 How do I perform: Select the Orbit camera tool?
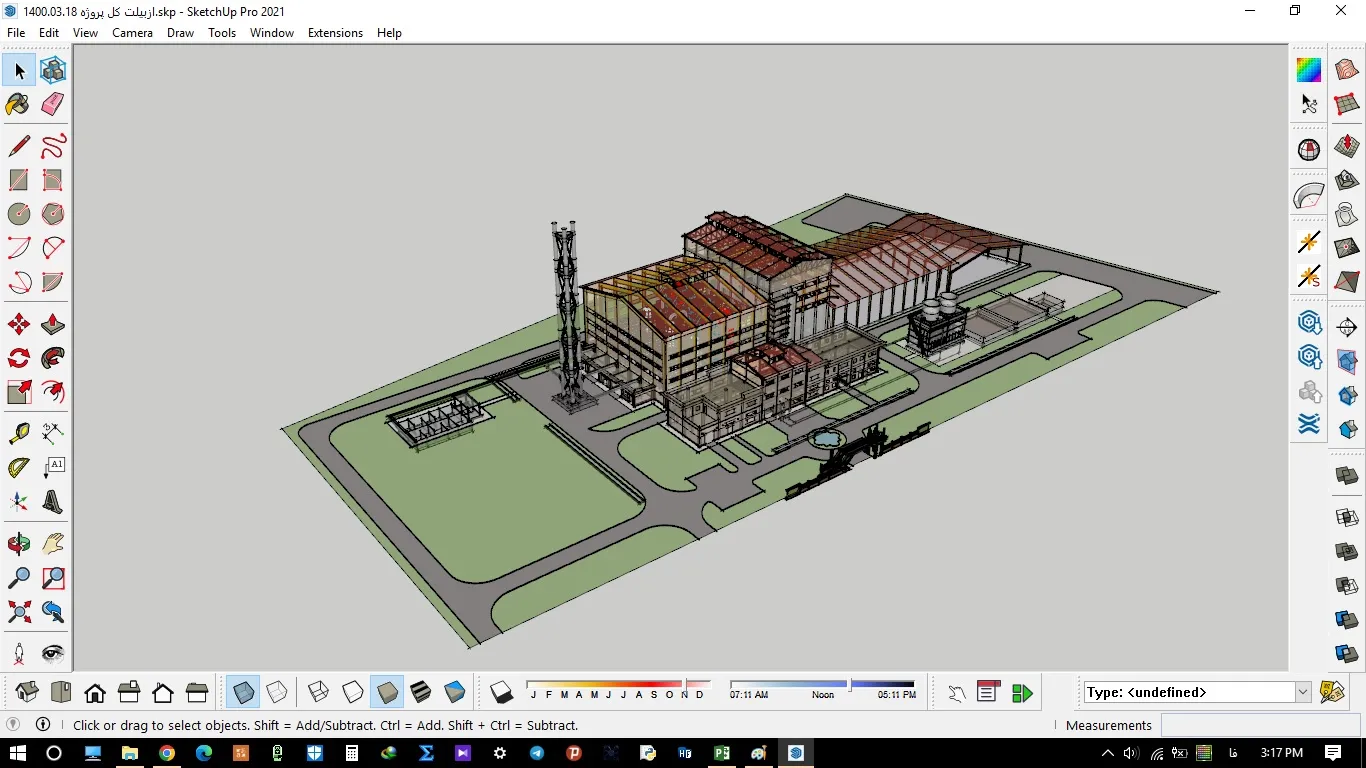point(18,544)
